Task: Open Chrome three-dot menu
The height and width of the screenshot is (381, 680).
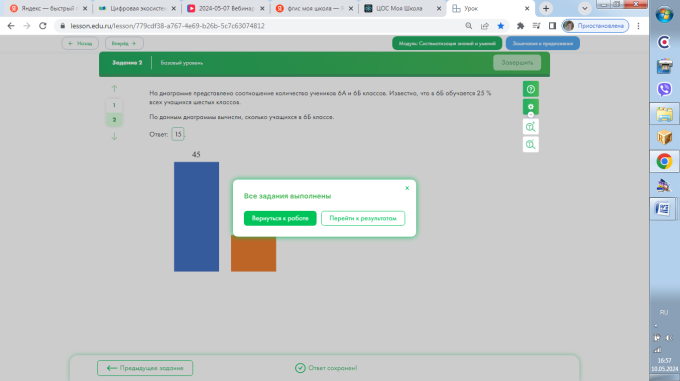Action: click(x=638, y=26)
